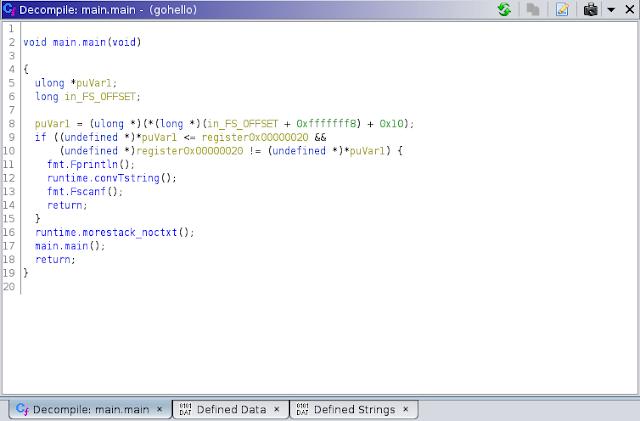640x421 pixels.
Task: Click the void return type on line 2
Action: [35, 42]
